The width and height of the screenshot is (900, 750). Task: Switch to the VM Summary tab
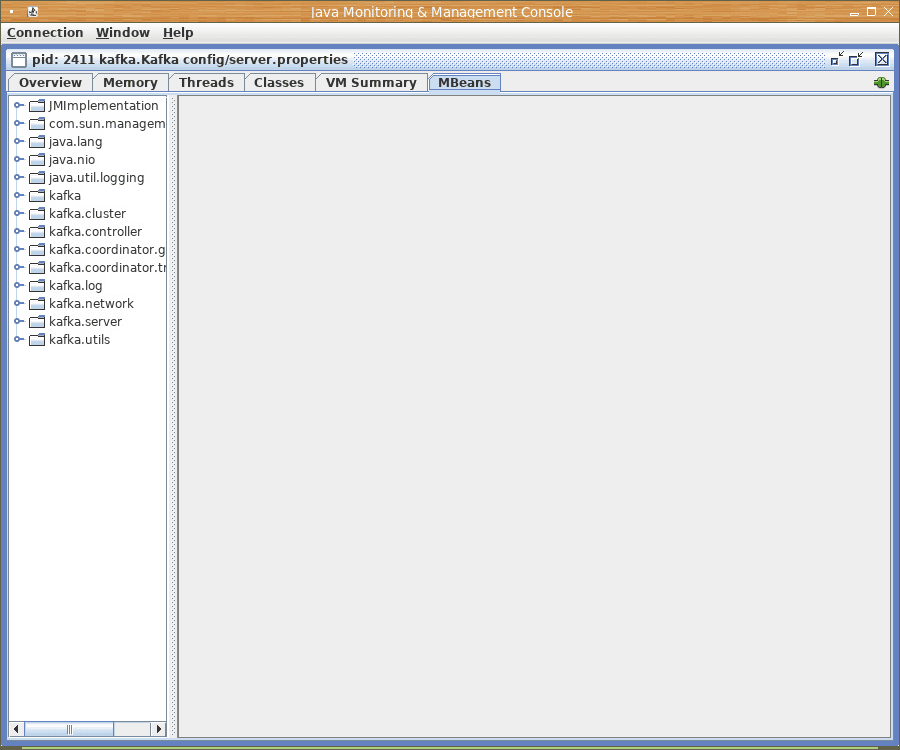[371, 83]
